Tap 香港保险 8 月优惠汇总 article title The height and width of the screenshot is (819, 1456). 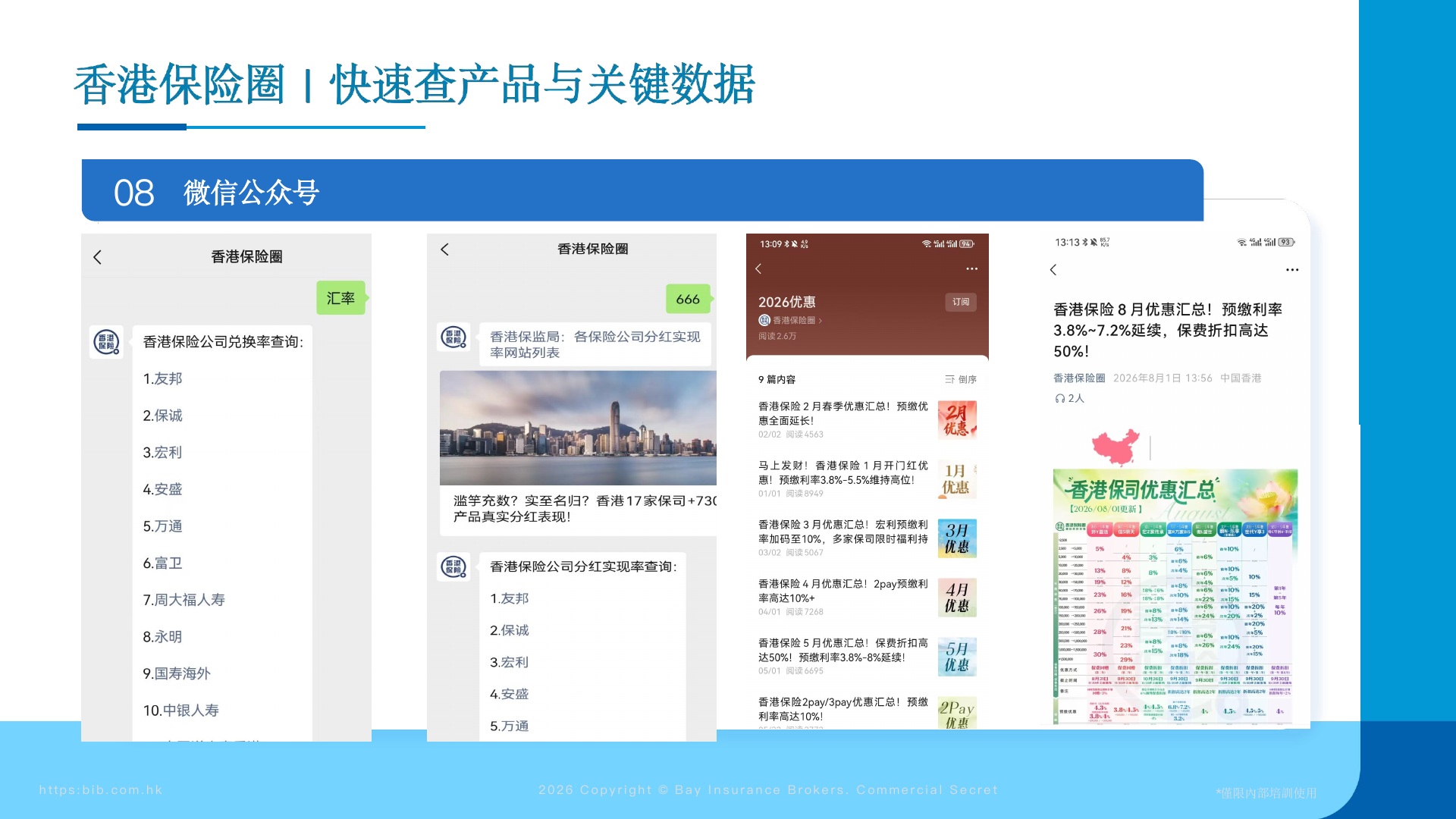pyautogui.click(x=1168, y=330)
